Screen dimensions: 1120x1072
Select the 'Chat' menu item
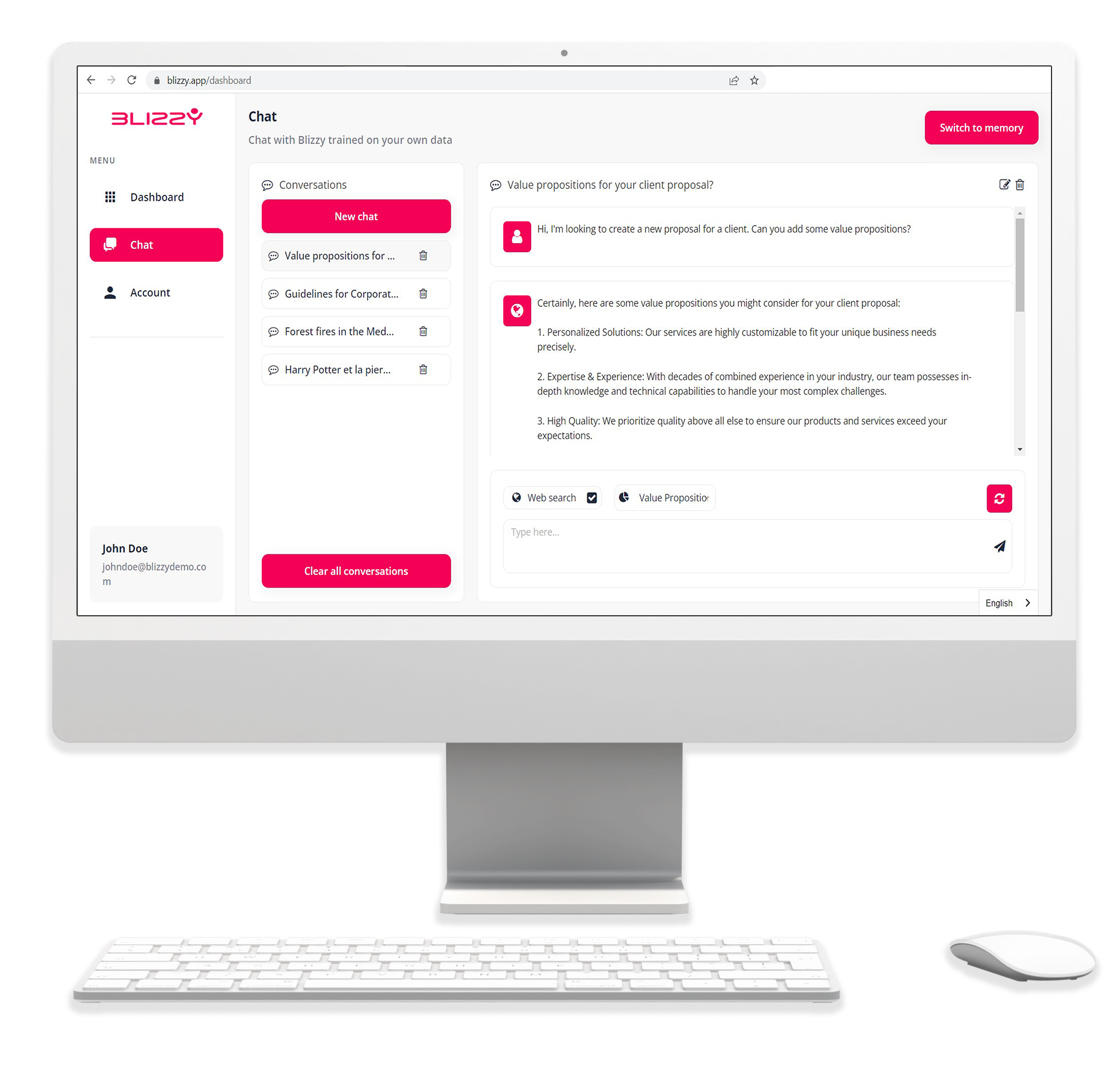coord(155,244)
